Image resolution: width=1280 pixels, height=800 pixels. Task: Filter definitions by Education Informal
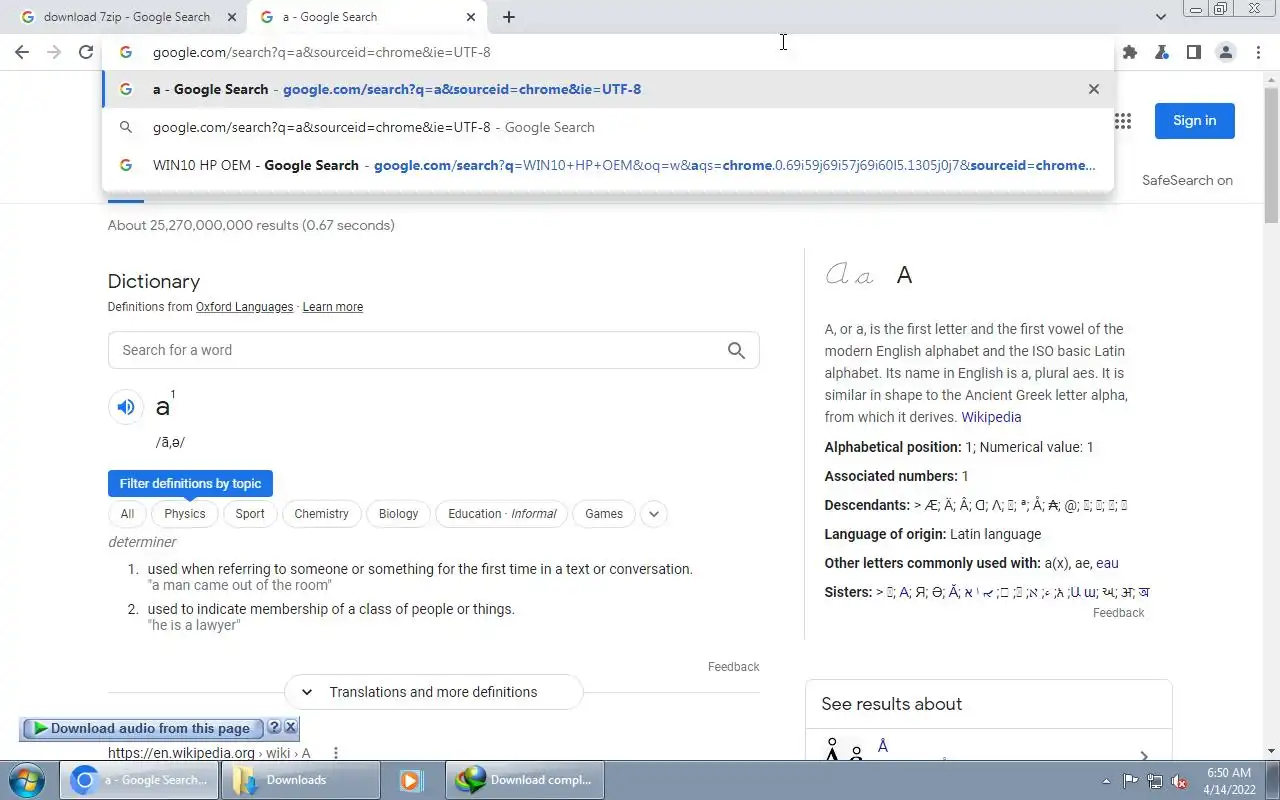pos(502,514)
